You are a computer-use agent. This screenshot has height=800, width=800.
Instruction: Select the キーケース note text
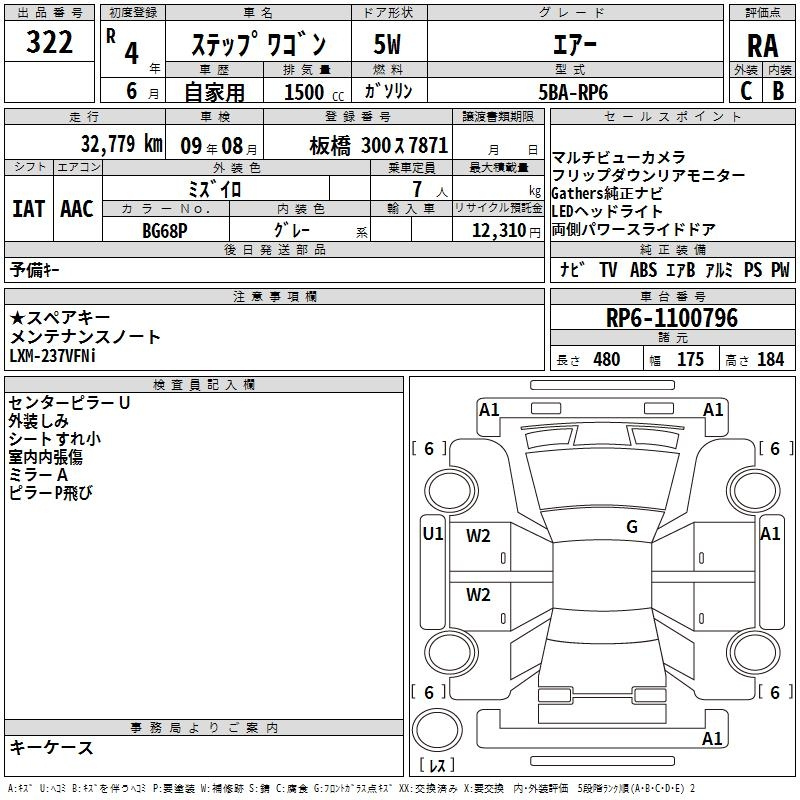coord(51,748)
